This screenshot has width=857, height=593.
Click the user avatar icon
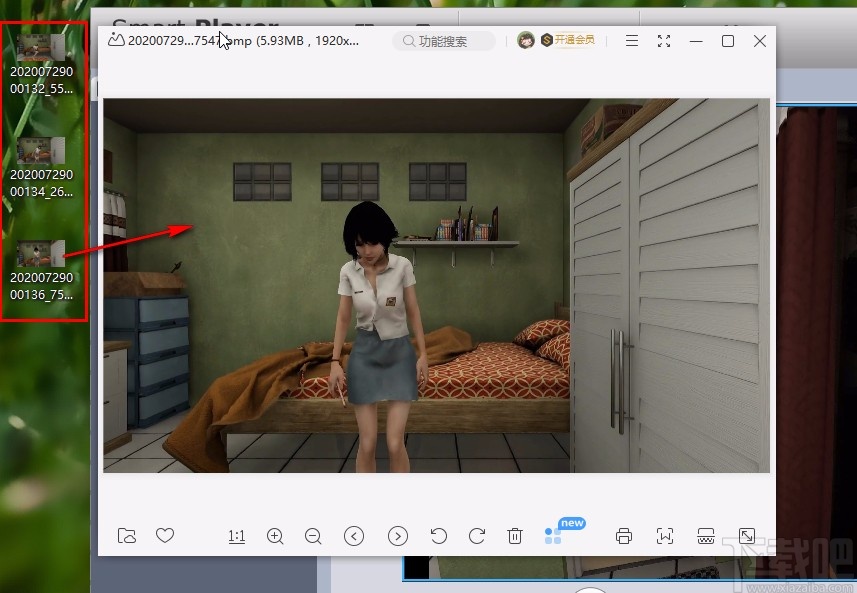pyautogui.click(x=526, y=40)
